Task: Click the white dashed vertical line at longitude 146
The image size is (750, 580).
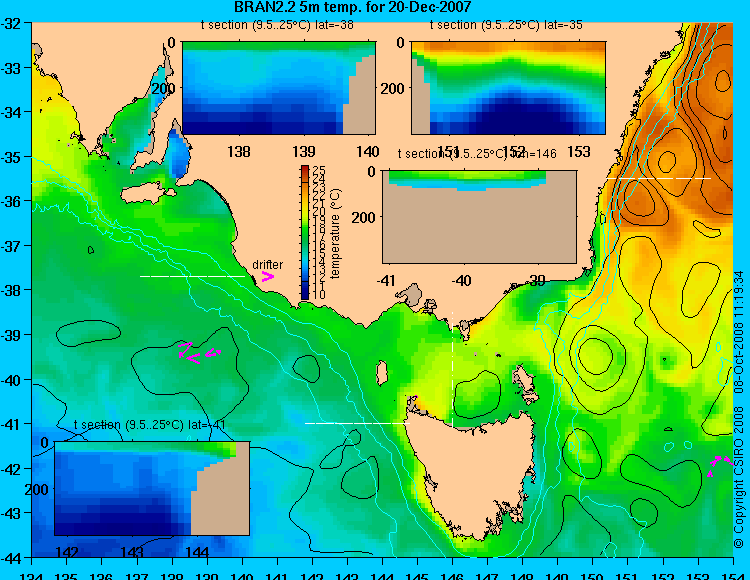Action: [x=452, y=370]
